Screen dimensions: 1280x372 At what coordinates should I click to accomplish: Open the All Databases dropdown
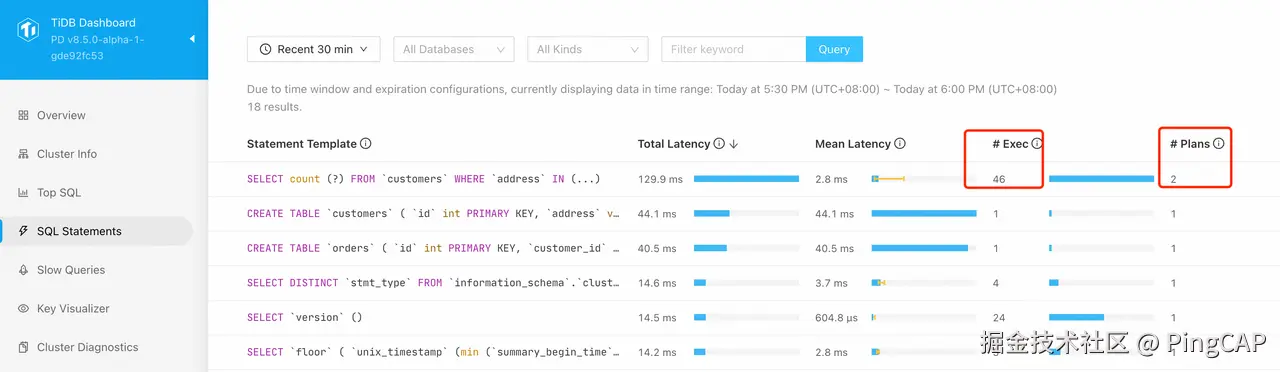pyautogui.click(x=454, y=49)
